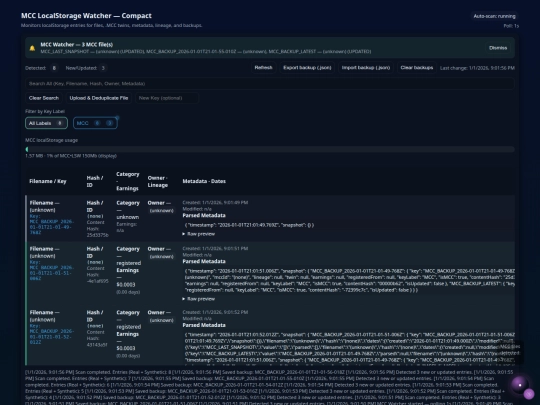Focus the Search All input field
Viewport: 540px width, 405px height.
(x=270, y=83)
